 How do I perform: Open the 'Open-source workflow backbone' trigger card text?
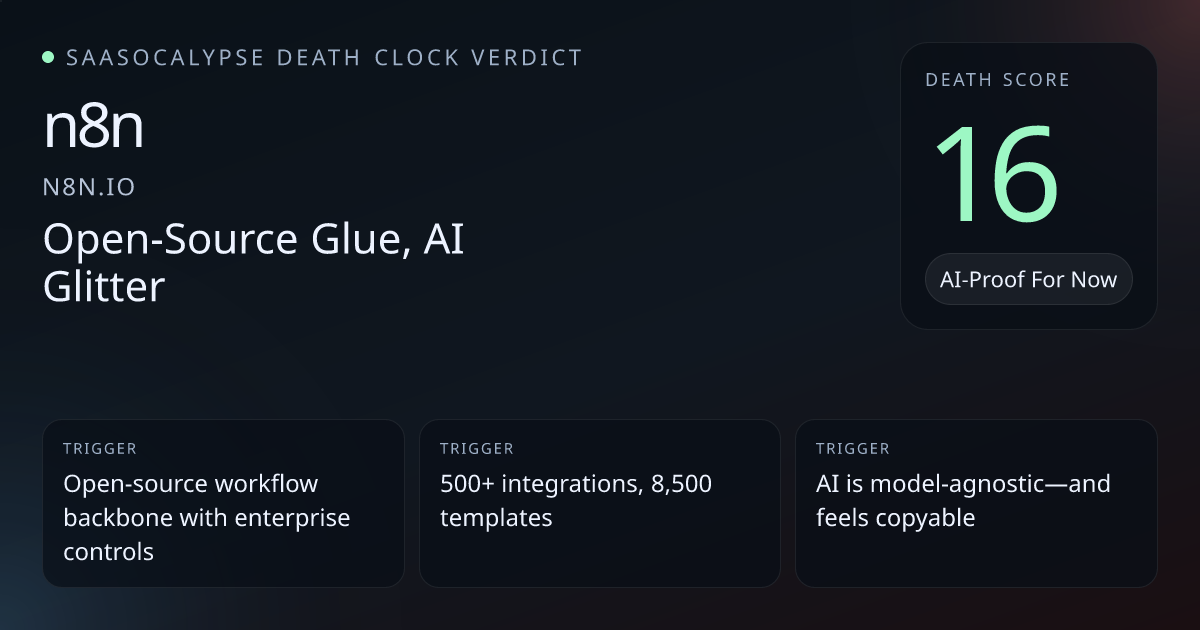point(206,517)
